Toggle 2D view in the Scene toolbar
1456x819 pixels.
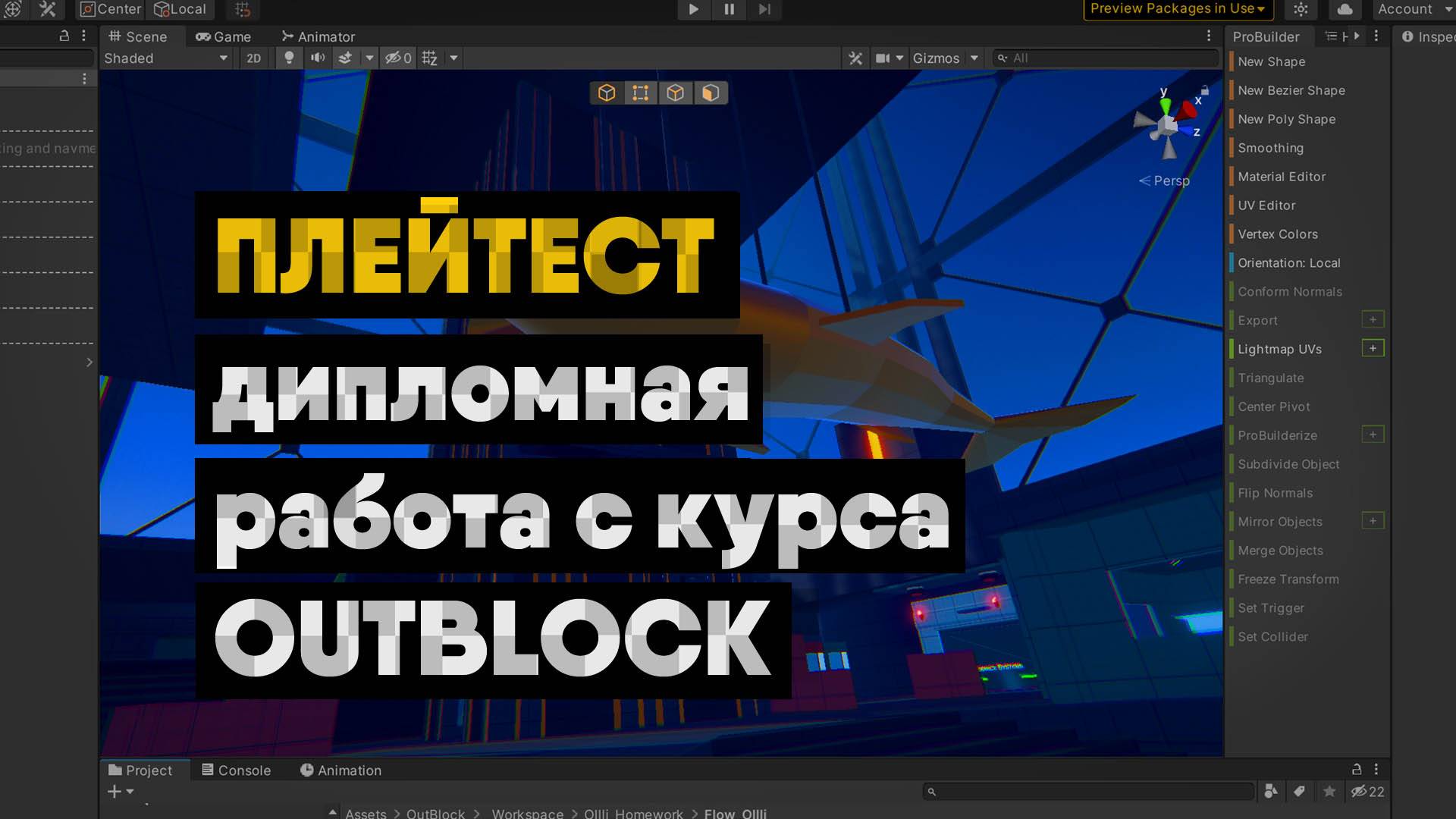click(x=255, y=58)
